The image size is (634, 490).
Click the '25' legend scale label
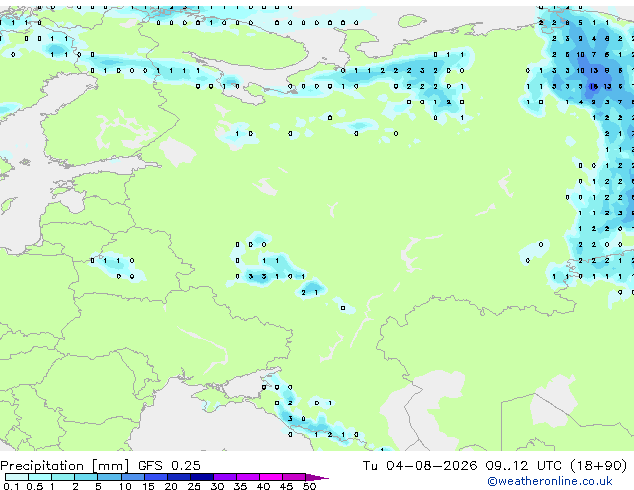tap(194, 486)
